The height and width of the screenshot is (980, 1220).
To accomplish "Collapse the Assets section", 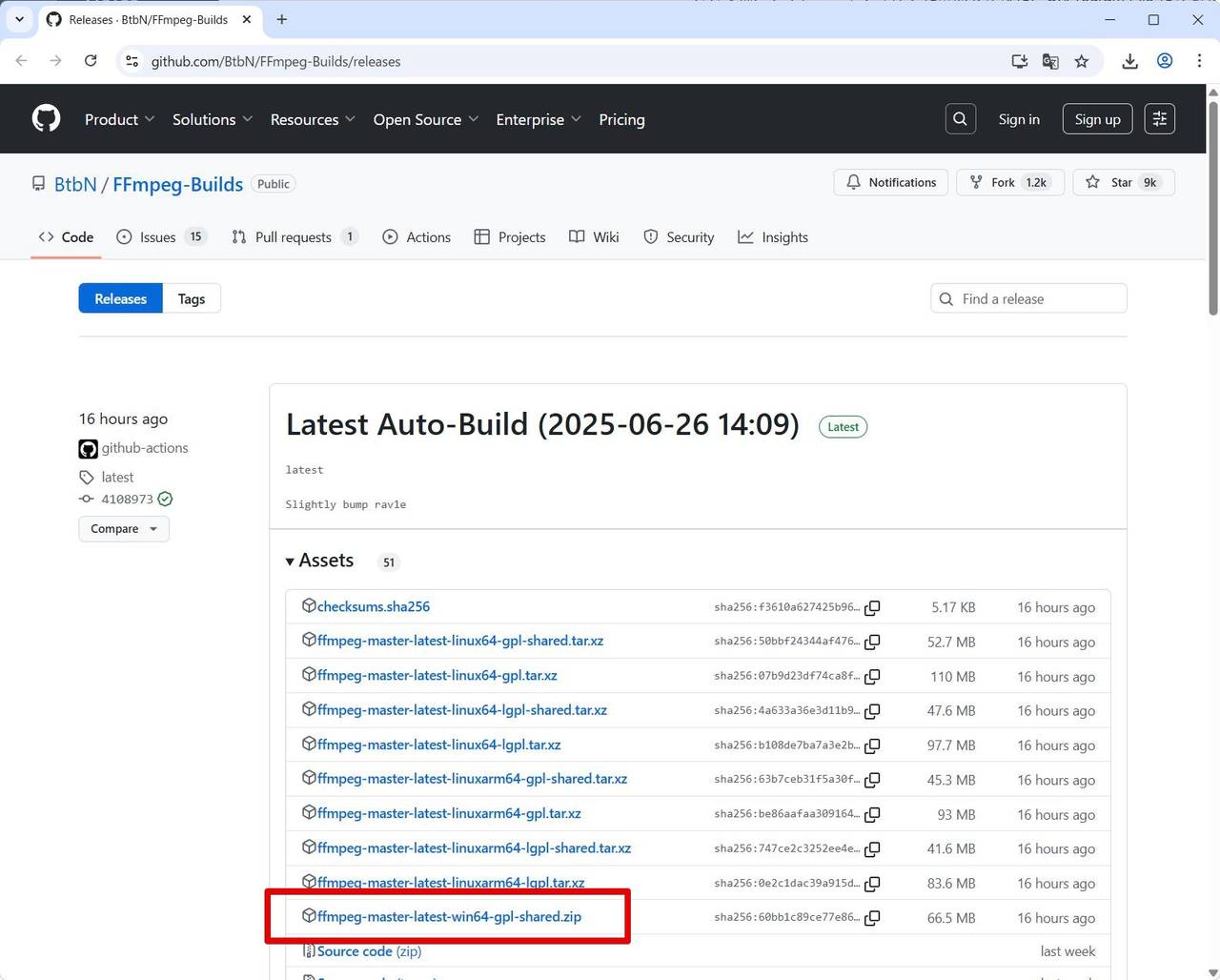I will (320, 561).
